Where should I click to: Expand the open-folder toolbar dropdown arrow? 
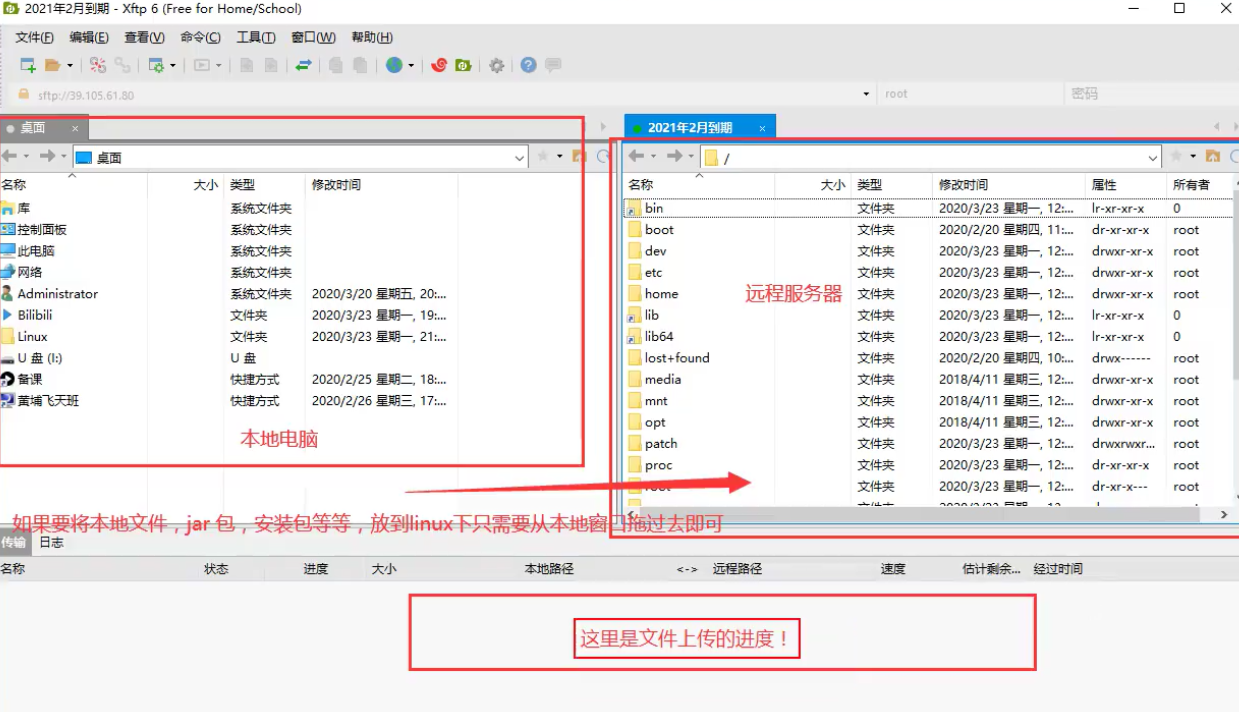point(67,66)
